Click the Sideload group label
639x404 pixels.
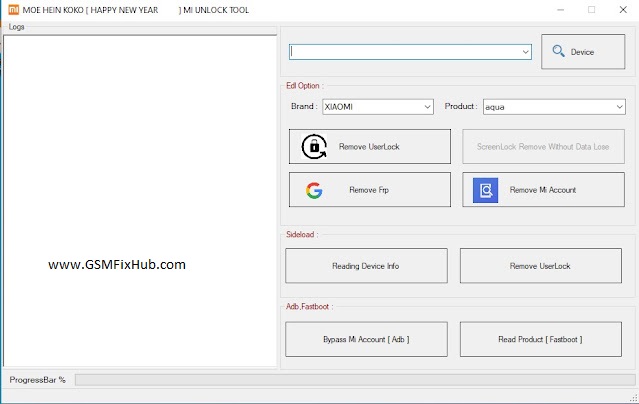[302, 234]
